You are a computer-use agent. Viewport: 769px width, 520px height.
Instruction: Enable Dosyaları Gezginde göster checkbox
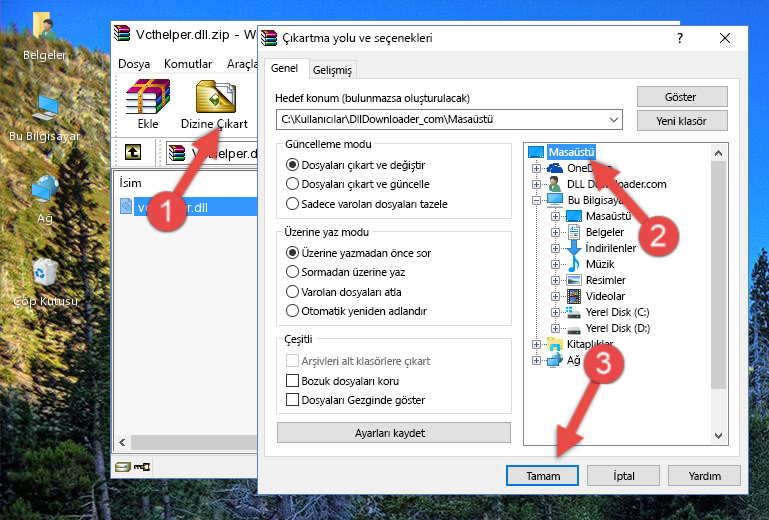292,400
